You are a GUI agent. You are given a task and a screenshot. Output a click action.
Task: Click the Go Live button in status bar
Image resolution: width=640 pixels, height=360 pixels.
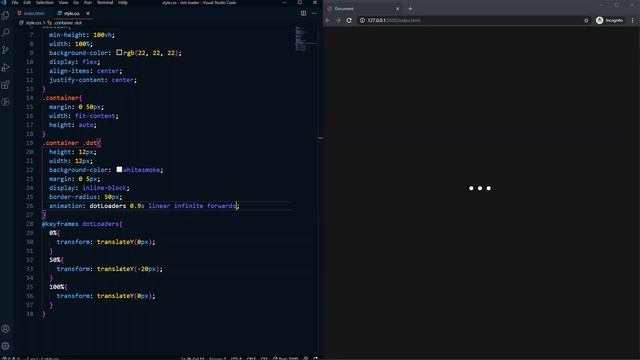pos(287,358)
